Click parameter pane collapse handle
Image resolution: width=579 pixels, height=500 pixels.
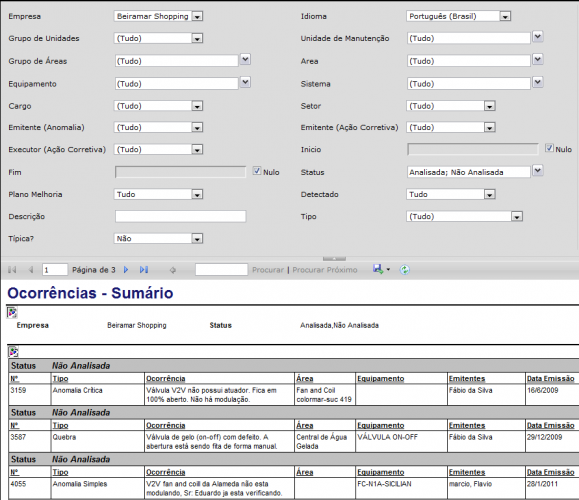[x=334, y=258]
